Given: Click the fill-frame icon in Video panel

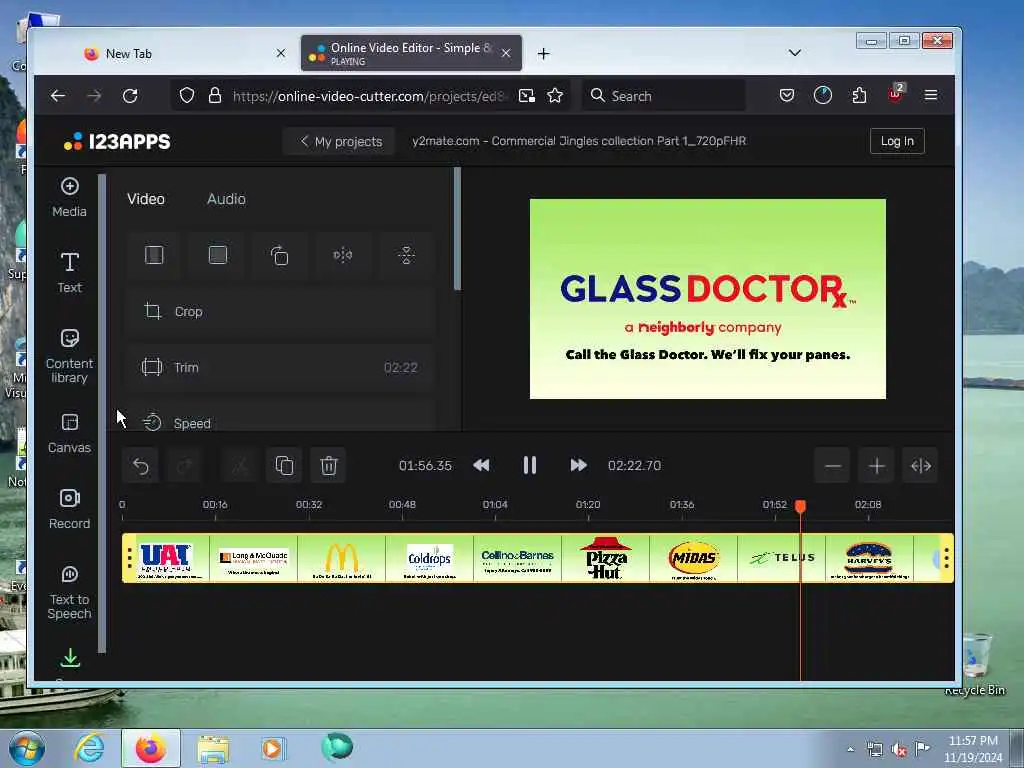Looking at the screenshot, I should click(x=217, y=255).
